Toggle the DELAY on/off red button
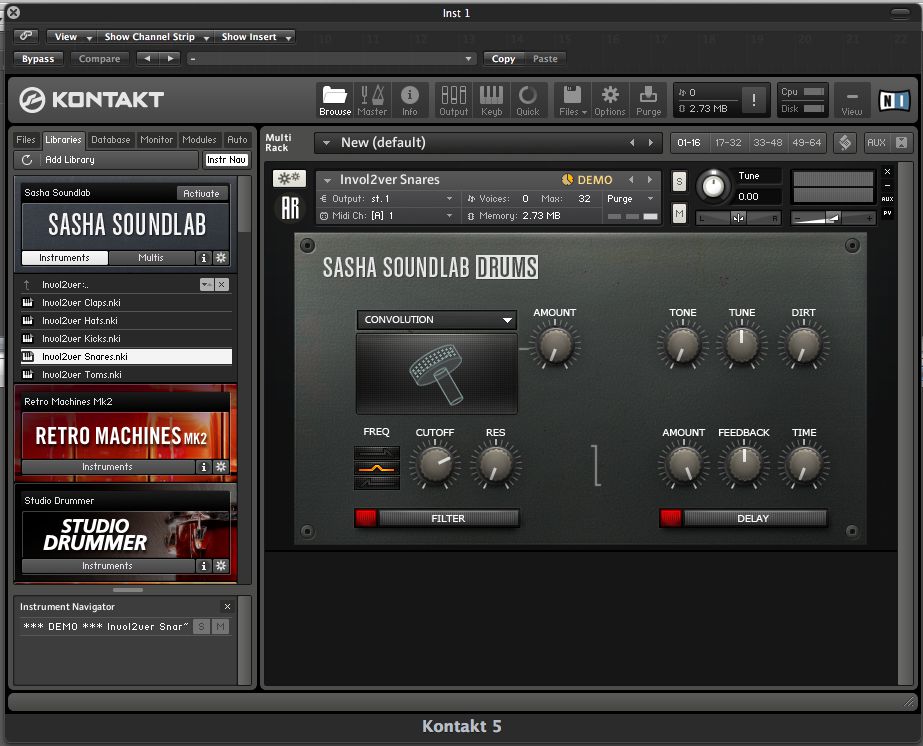 coord(670,518)
